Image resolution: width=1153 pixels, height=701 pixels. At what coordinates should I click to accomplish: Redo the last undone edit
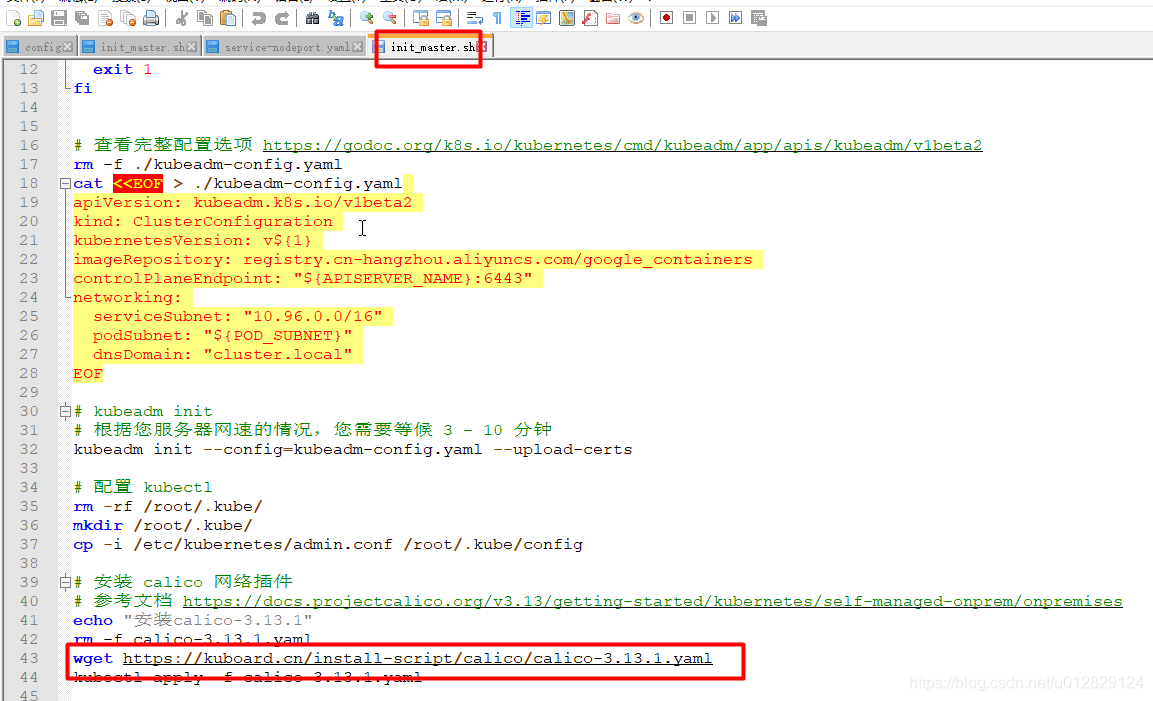282,18
